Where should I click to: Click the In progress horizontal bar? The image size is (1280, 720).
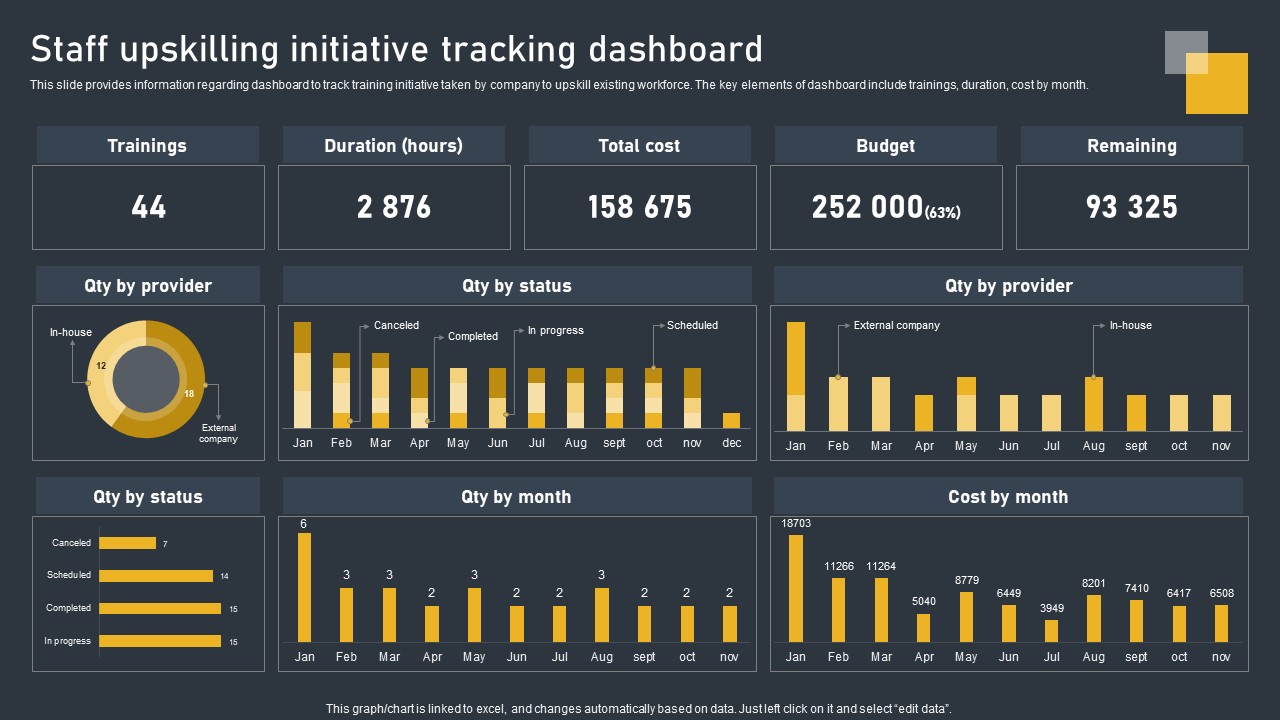(x=160, y=641)
